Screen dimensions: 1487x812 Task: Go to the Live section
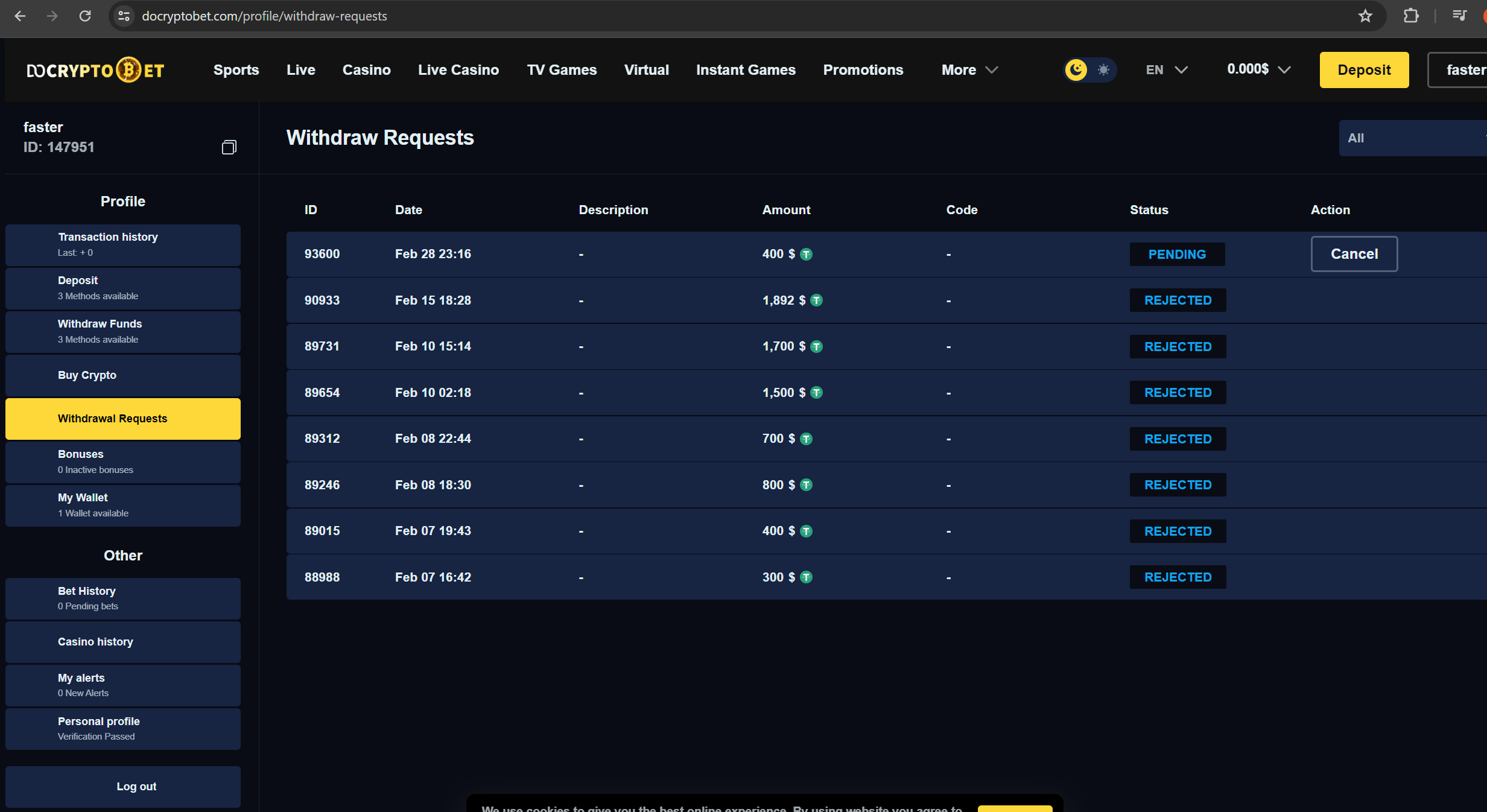pyautogui.click(x=301, y=70)
